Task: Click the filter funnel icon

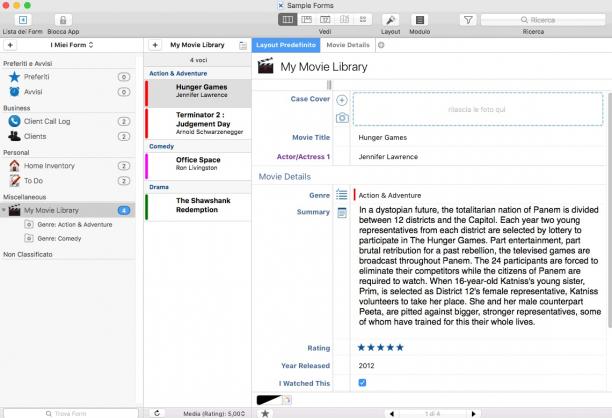Action: click(468, 20)
